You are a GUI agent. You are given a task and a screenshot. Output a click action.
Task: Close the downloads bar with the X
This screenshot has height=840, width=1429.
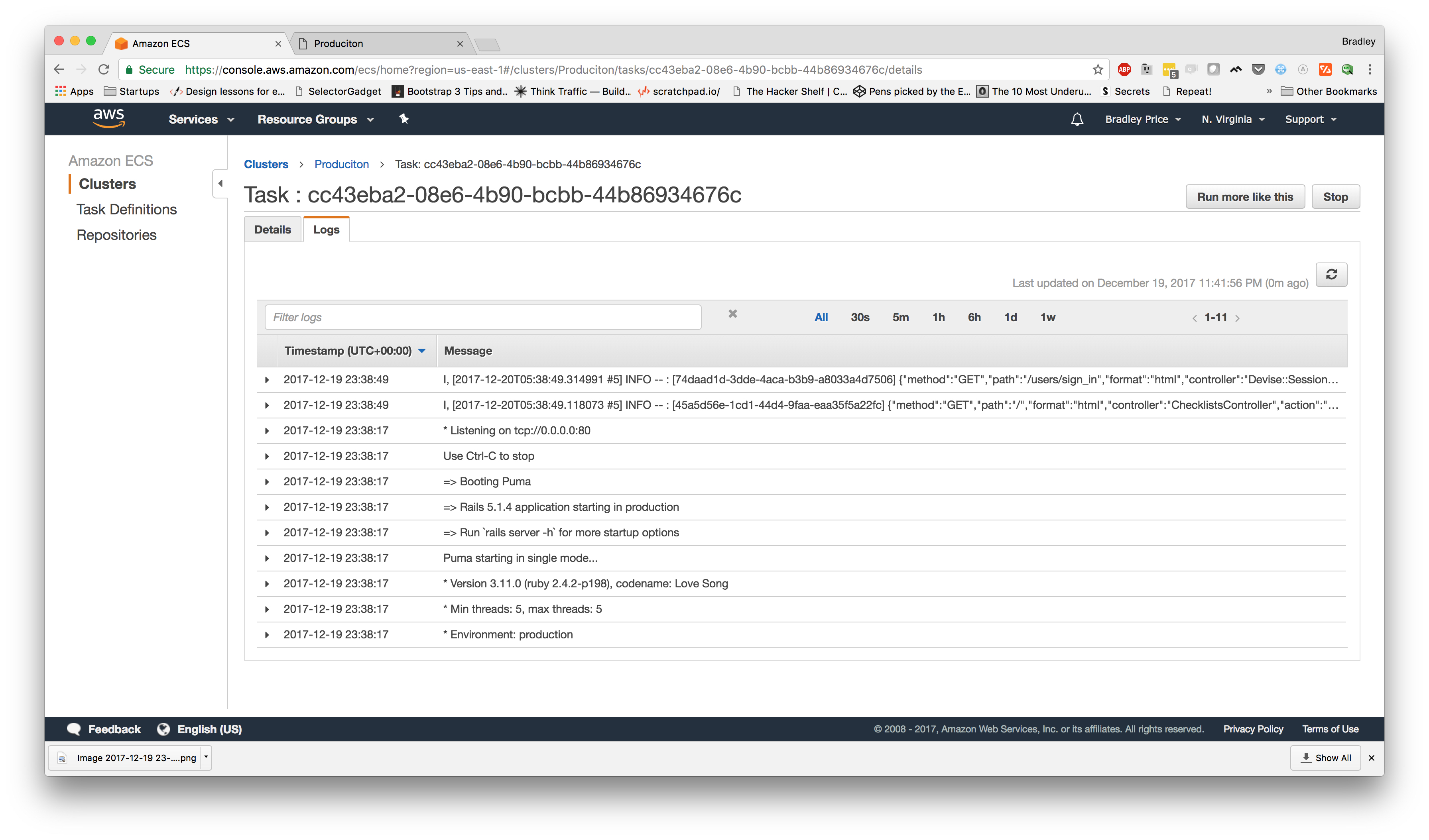click(1371, 758)
